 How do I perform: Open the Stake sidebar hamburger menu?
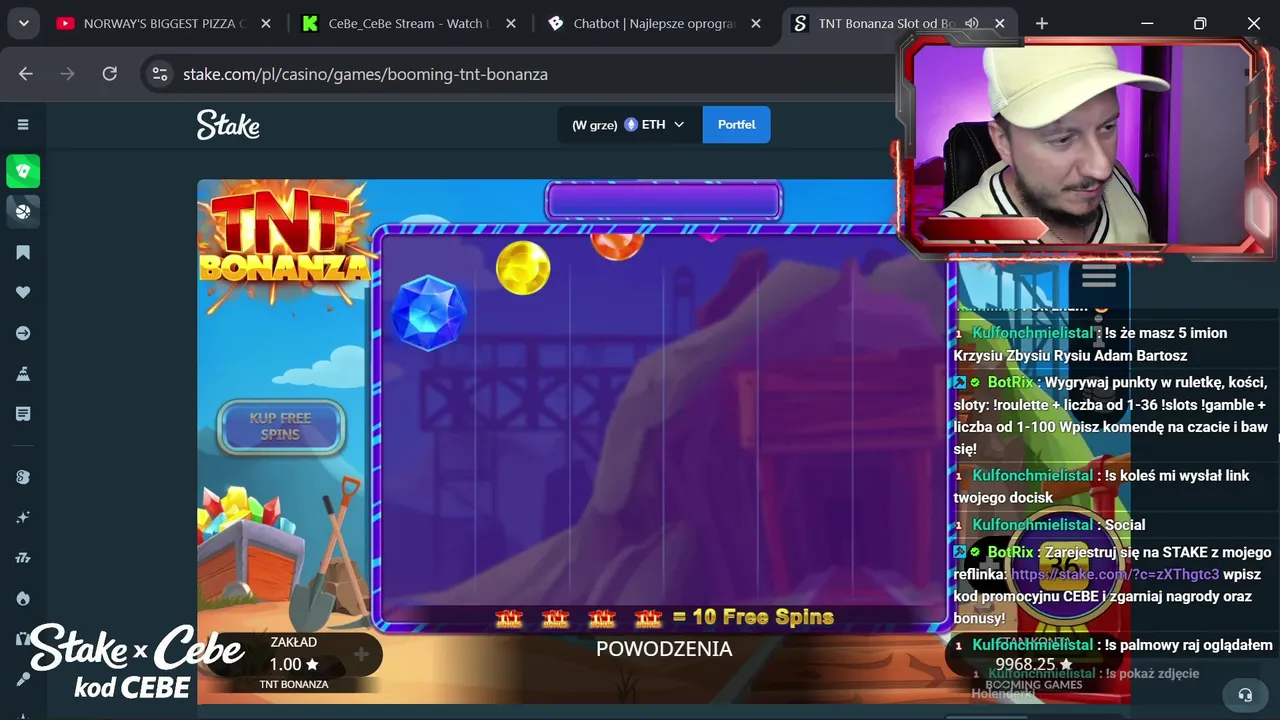(x=23, y=125)
